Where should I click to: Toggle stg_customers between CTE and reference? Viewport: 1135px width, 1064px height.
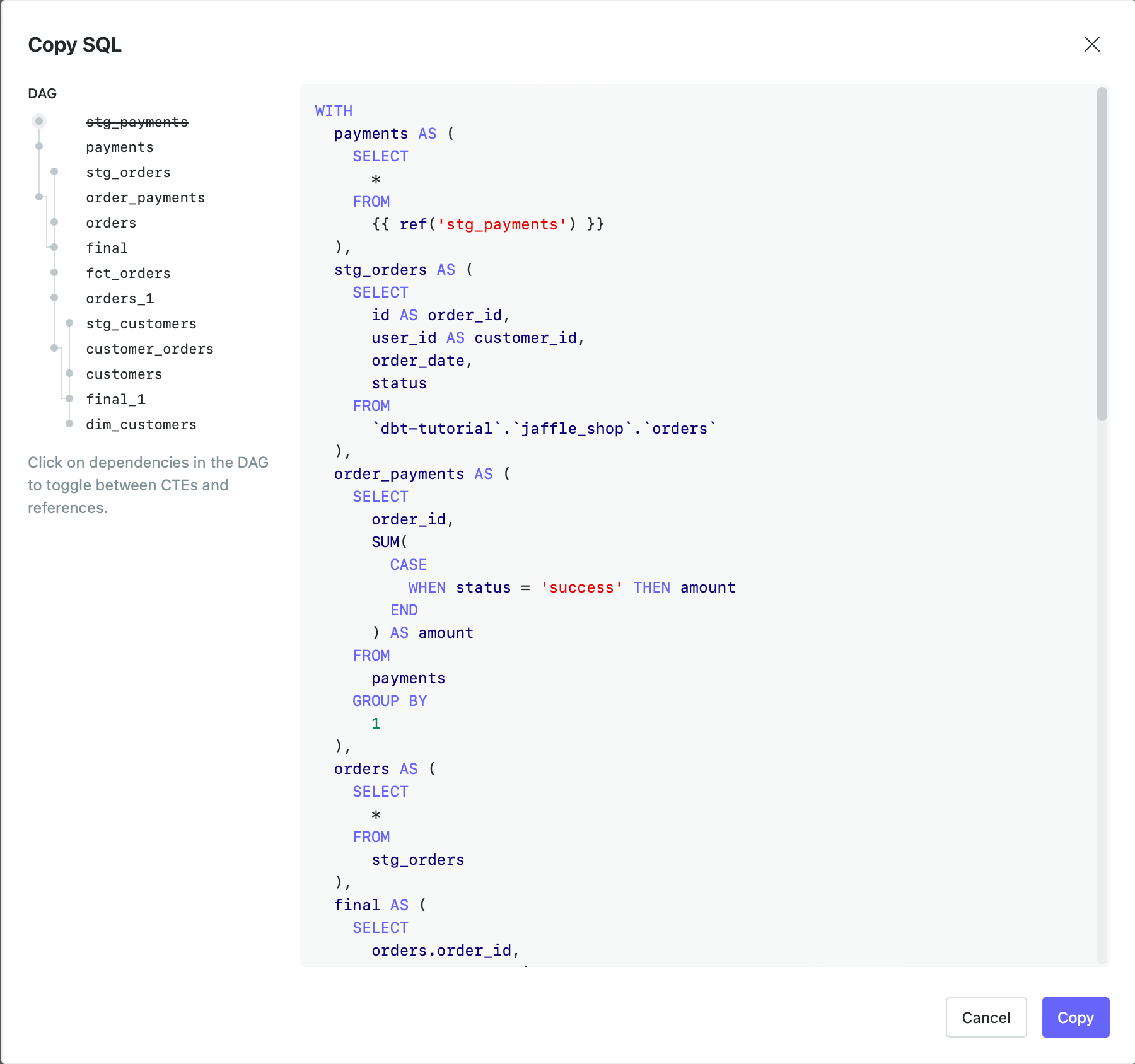click(x=141, y=323)
